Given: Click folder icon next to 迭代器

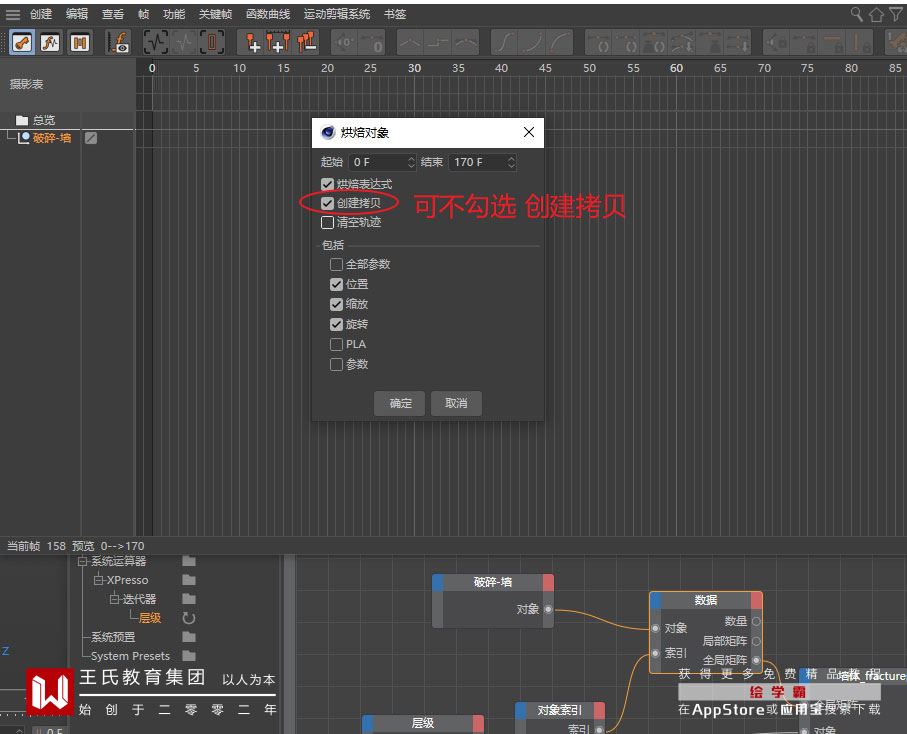Looking at the screenshot, I should [x=189, y=599].
